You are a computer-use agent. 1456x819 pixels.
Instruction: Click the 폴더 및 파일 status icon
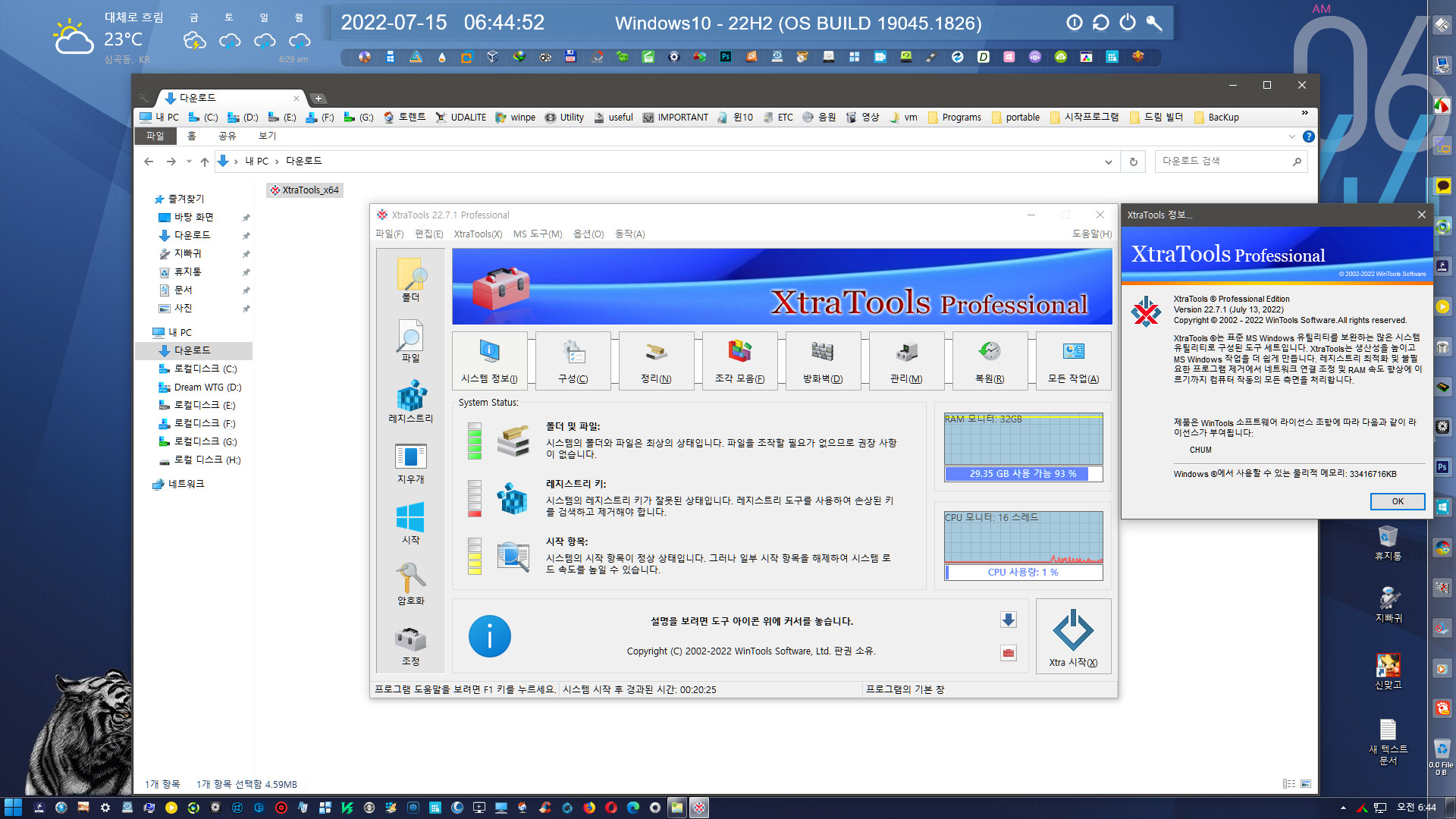point(513,441)
